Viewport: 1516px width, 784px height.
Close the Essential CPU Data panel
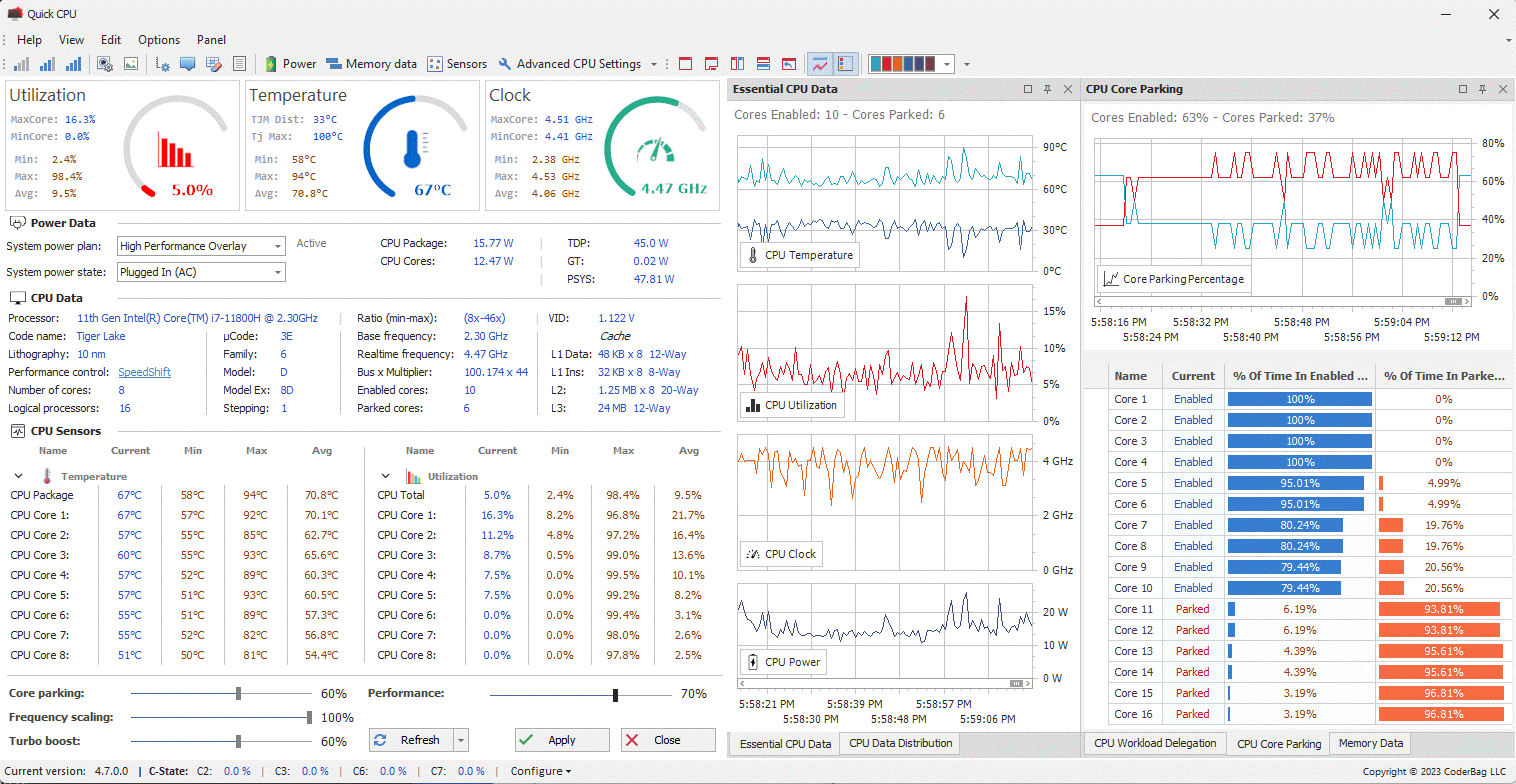tap(1068, 89)
